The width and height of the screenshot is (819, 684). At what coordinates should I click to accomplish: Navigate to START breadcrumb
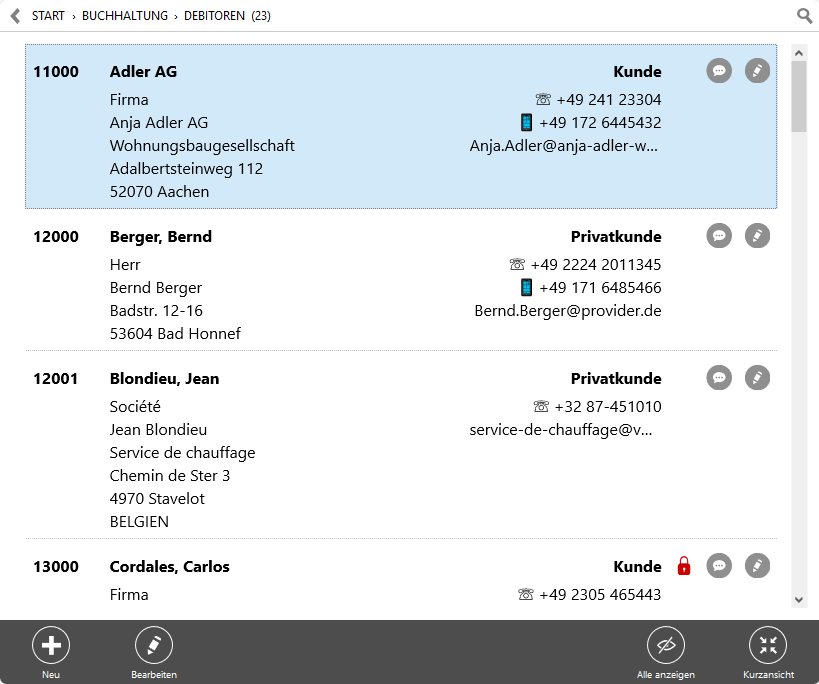[48, 16]
